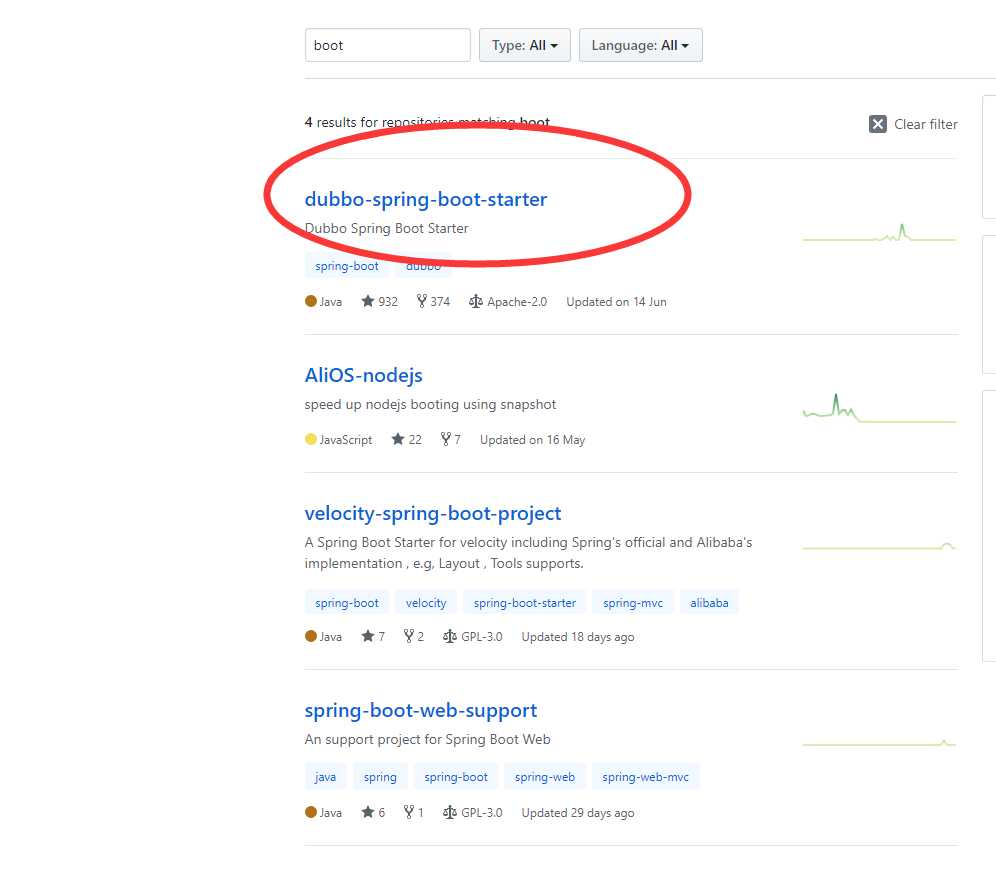Click the spring-web topic tag

(x=544, y=777)
